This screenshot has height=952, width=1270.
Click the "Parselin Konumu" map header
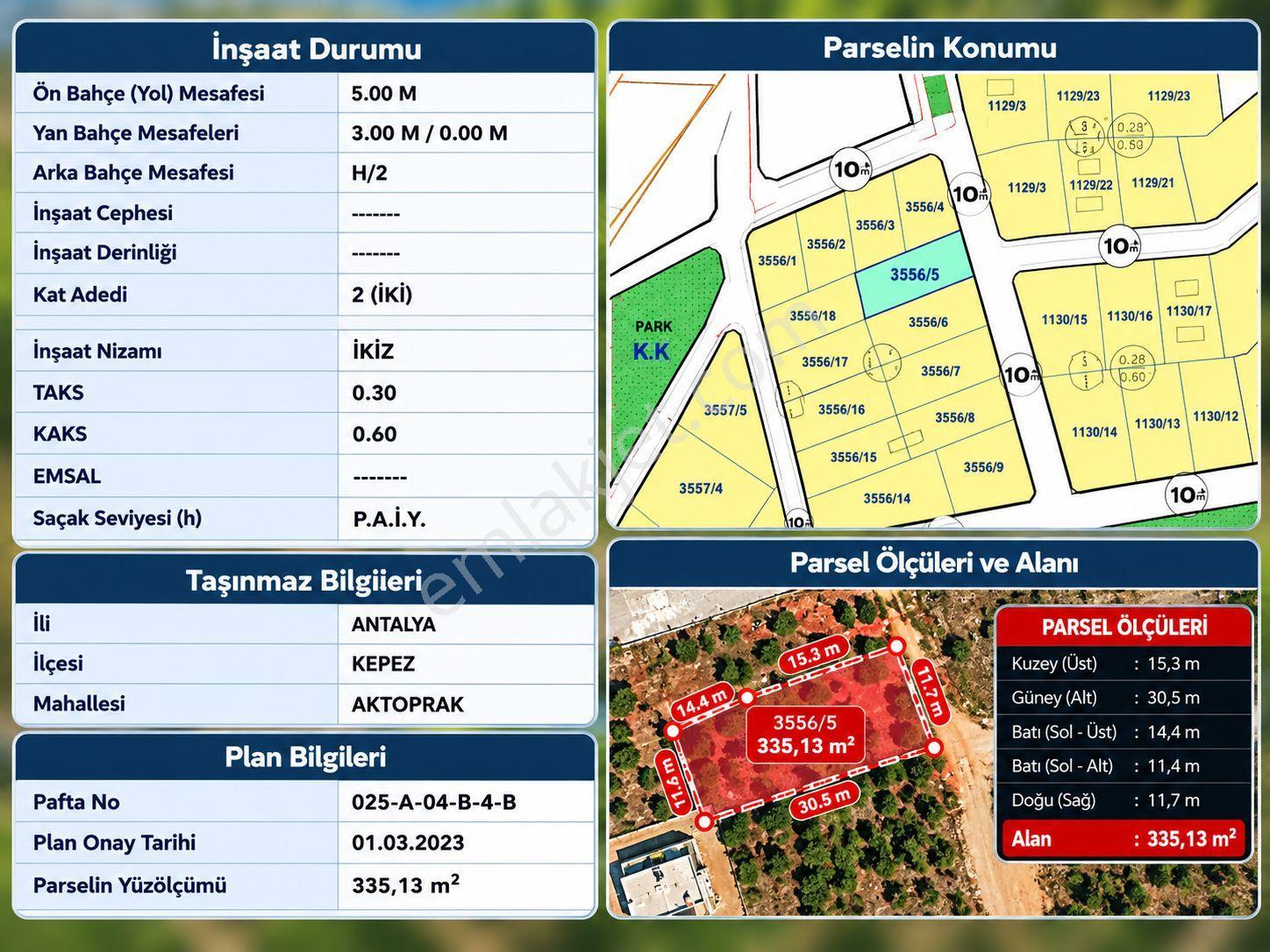click(x=938, y=47)
